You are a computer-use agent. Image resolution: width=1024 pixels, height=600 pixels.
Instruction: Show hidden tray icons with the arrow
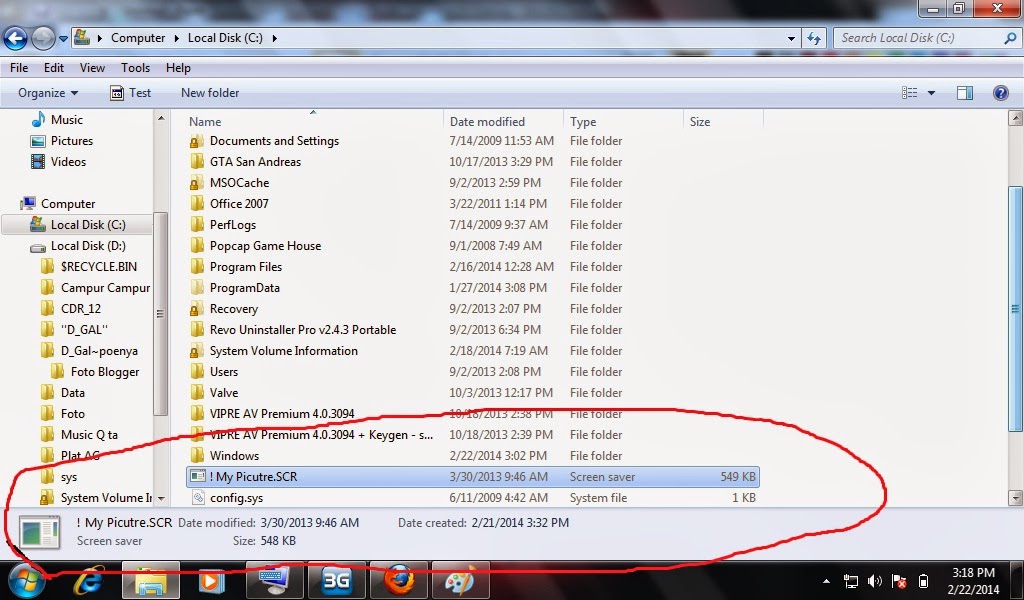826,580
